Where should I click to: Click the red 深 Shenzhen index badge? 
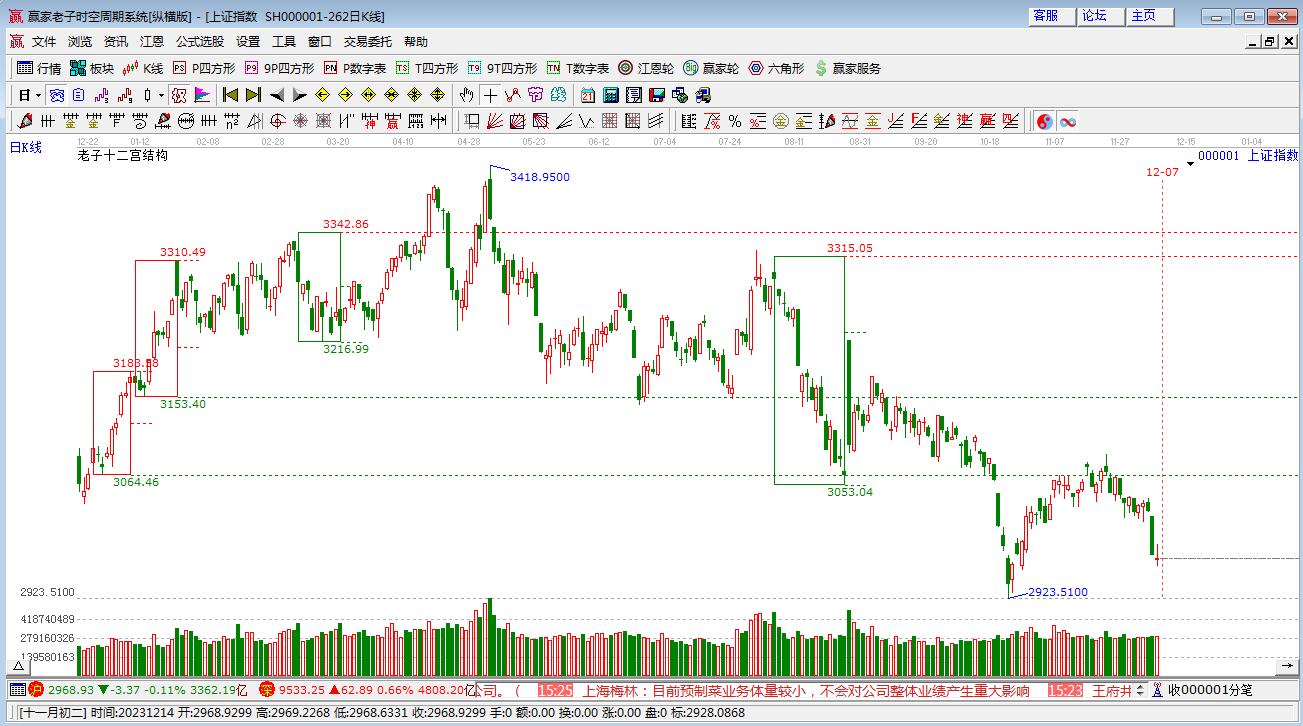coord(267,690)
